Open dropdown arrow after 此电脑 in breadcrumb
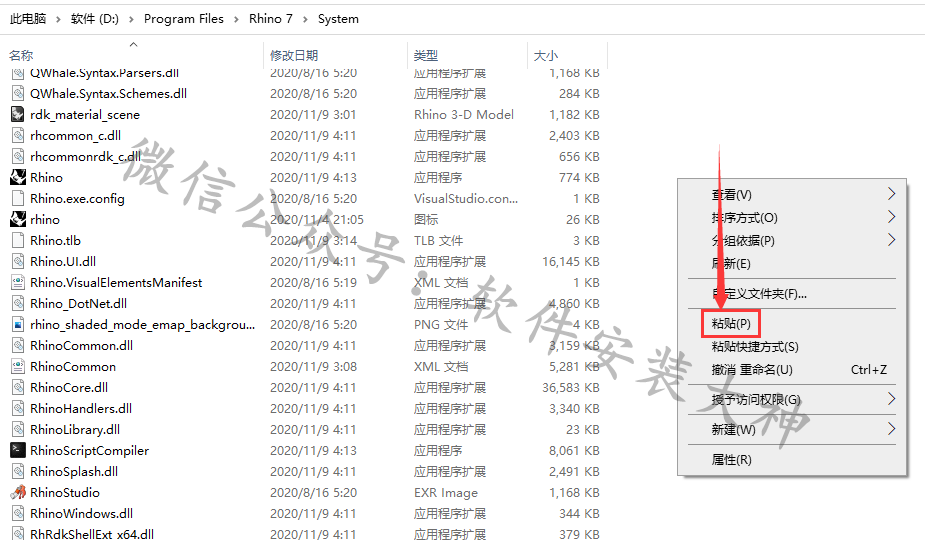The image size is (925, 540). point(58,19)
